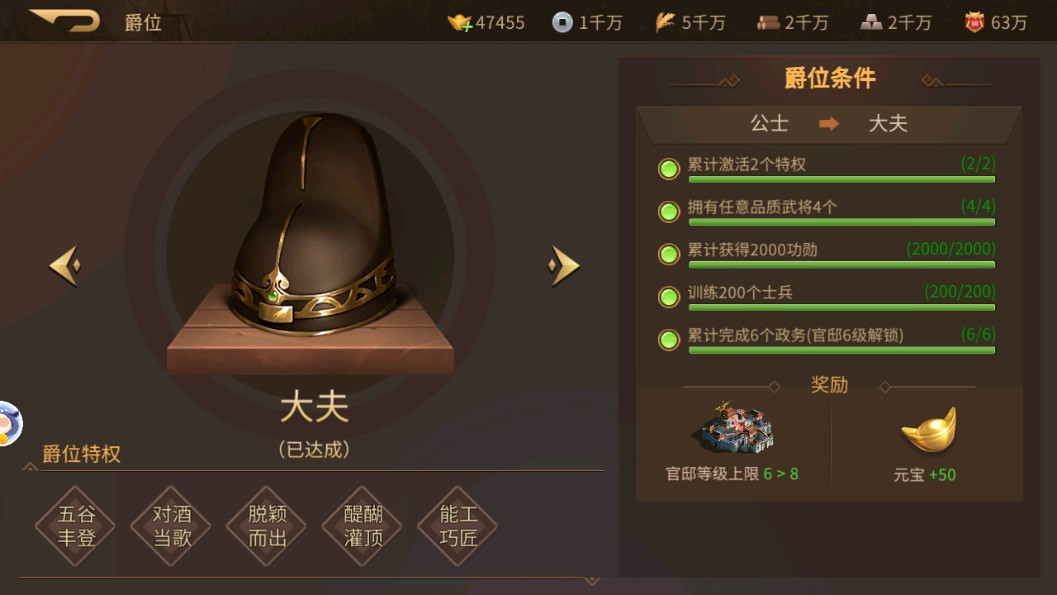Show the previous rank with left arrow
This screenshot has height=595, width=1057.
coord(65,265)
